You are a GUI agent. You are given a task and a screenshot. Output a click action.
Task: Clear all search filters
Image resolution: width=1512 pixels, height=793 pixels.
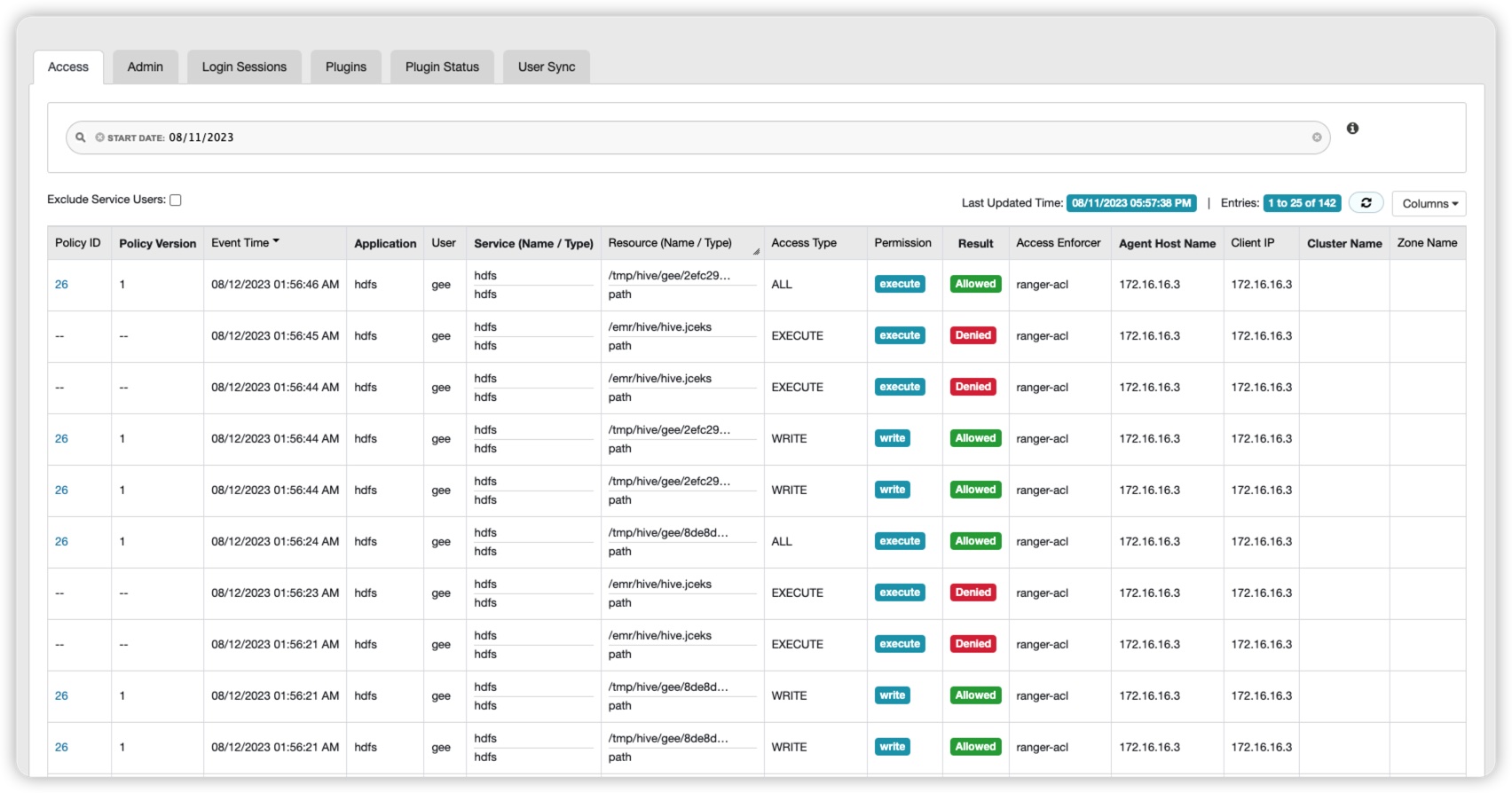(x=1317, y=137)
